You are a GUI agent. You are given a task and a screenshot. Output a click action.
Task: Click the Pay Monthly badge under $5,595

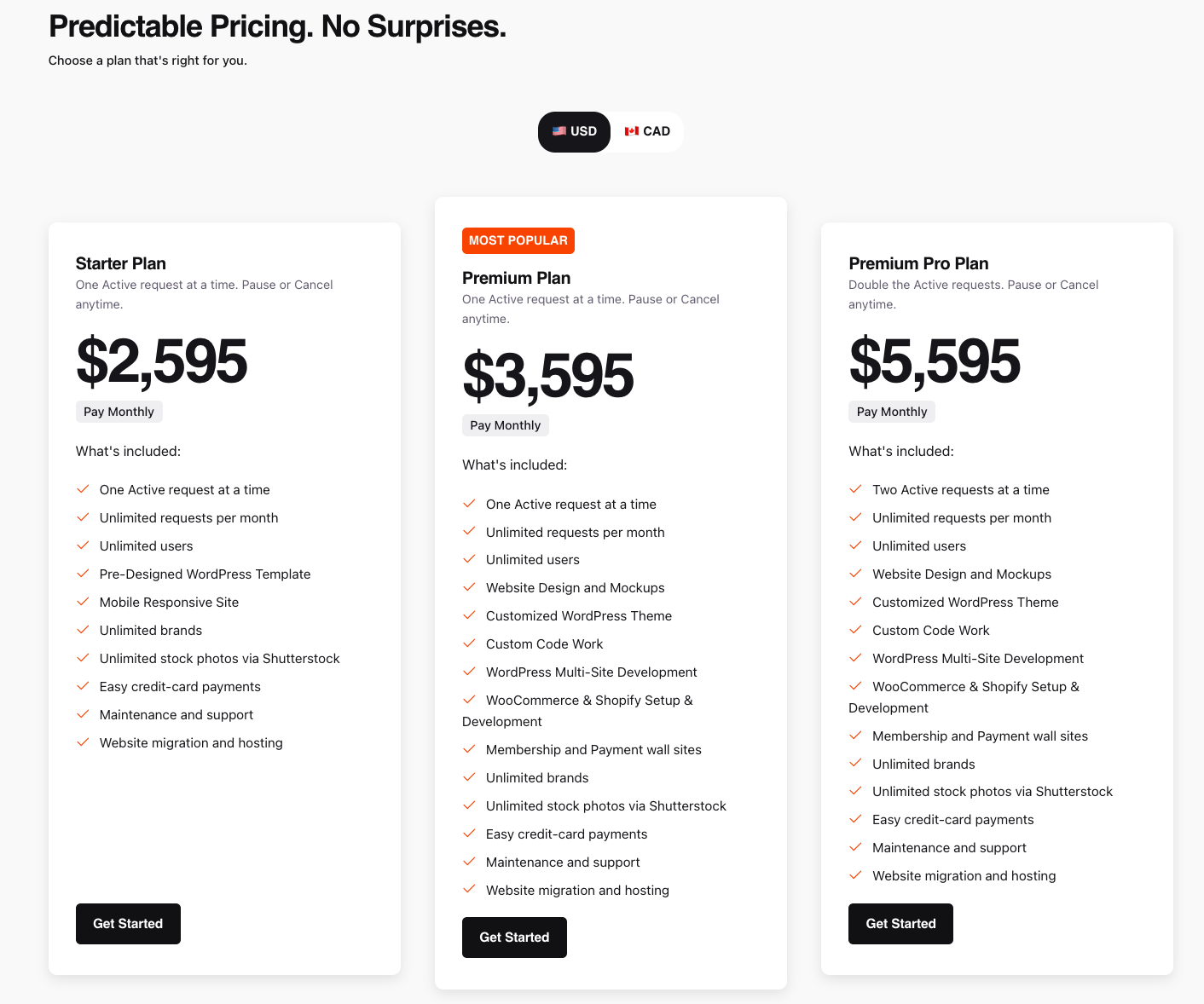point(891,411)
